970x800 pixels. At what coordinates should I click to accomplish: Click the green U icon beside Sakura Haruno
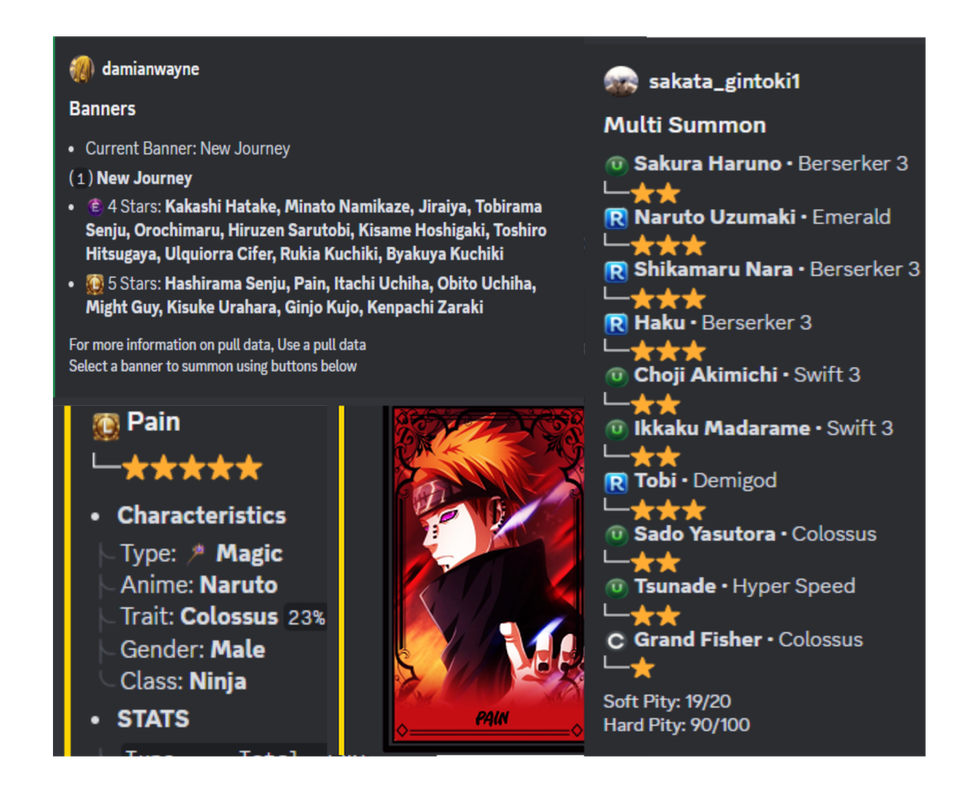(x=616, y=165)
